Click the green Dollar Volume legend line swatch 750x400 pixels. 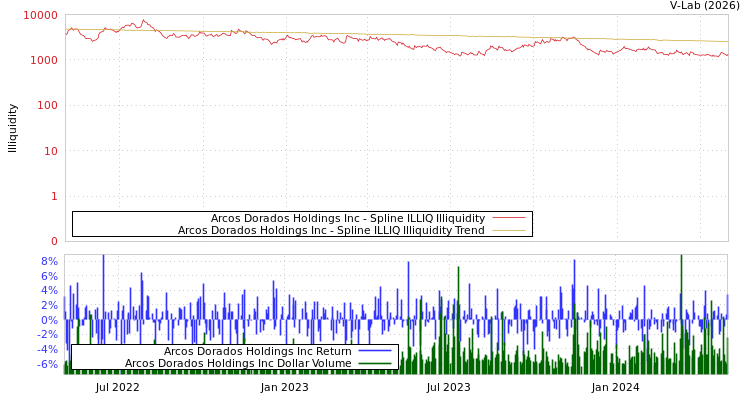tap(374, 363)
